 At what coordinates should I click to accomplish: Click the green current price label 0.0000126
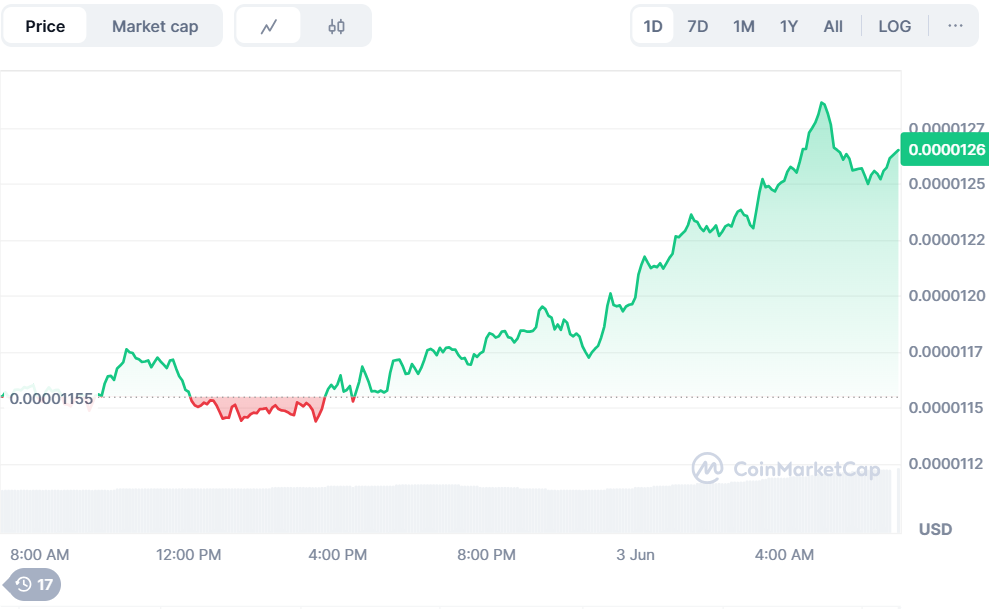[x=945, y=150]
